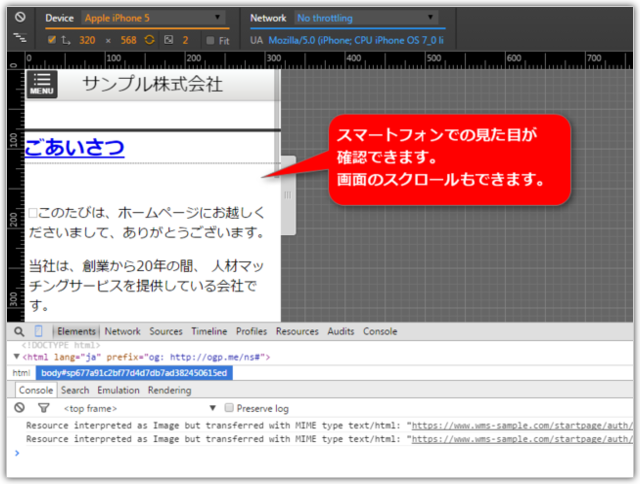The image size is (640, 484).
Task: Click the ごあいさつ heading link
Action: coord(74,148)
